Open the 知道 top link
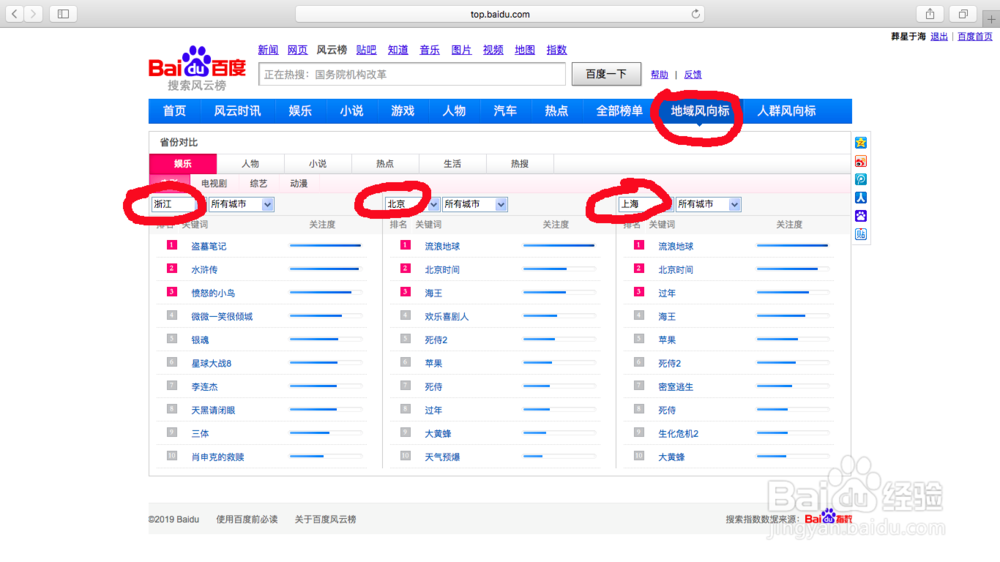 pyautogui.click(x=398, y=50)
